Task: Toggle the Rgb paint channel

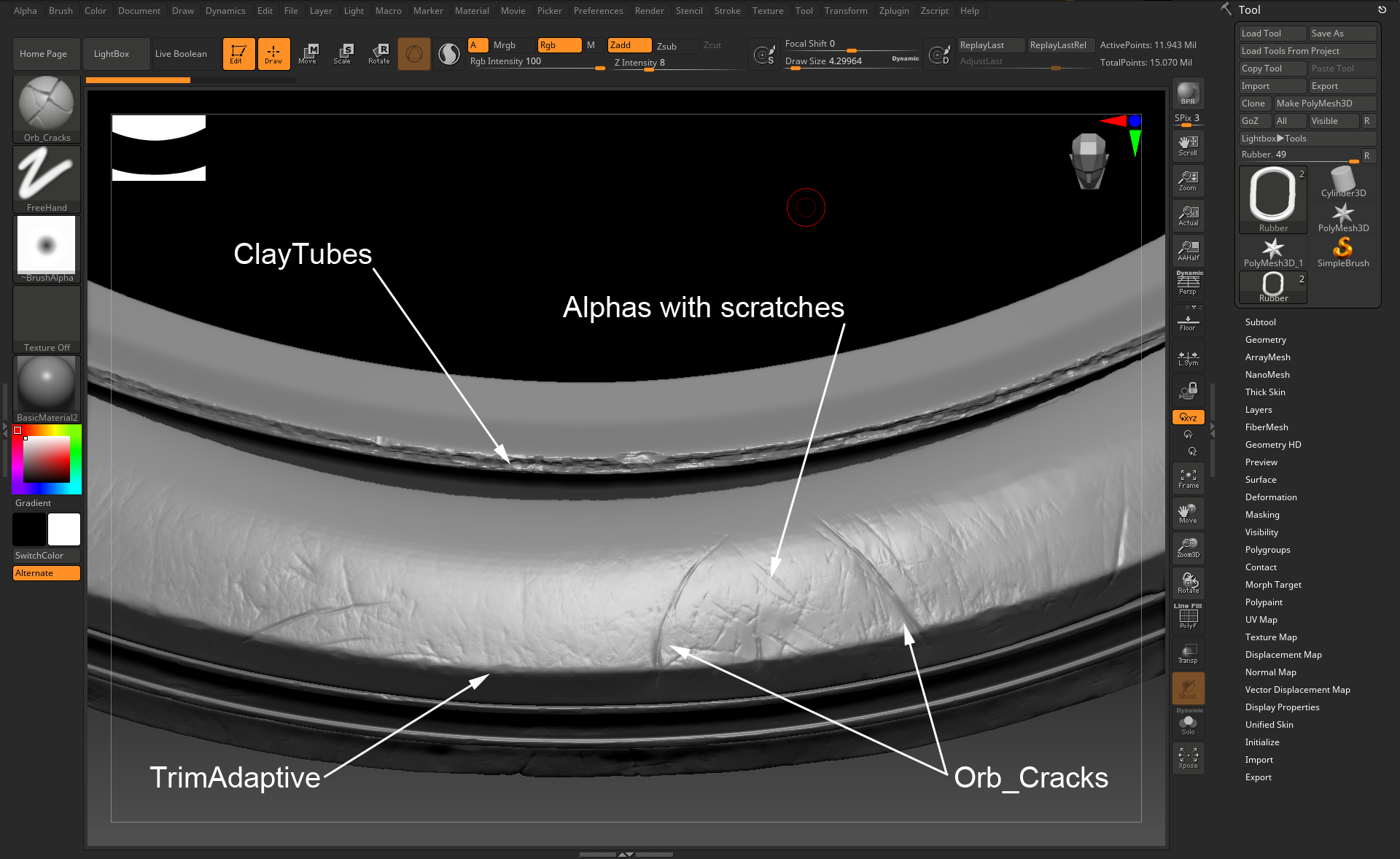Action: [559, 44]
